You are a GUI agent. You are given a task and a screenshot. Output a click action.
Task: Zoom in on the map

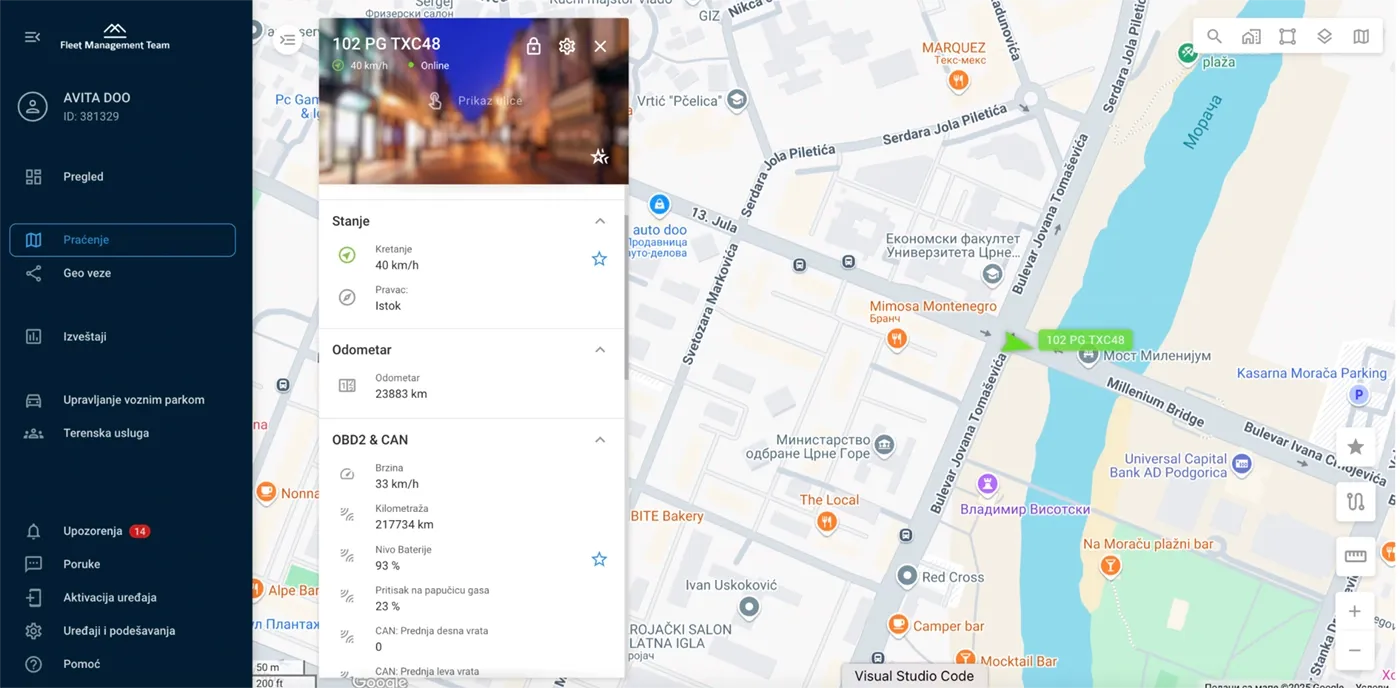(x=1355, y=611)
